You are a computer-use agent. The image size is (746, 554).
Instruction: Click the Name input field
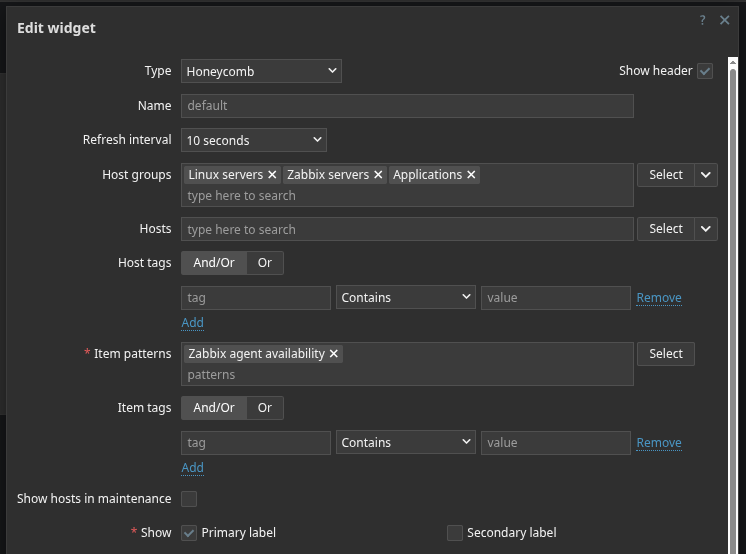point(407,106)
